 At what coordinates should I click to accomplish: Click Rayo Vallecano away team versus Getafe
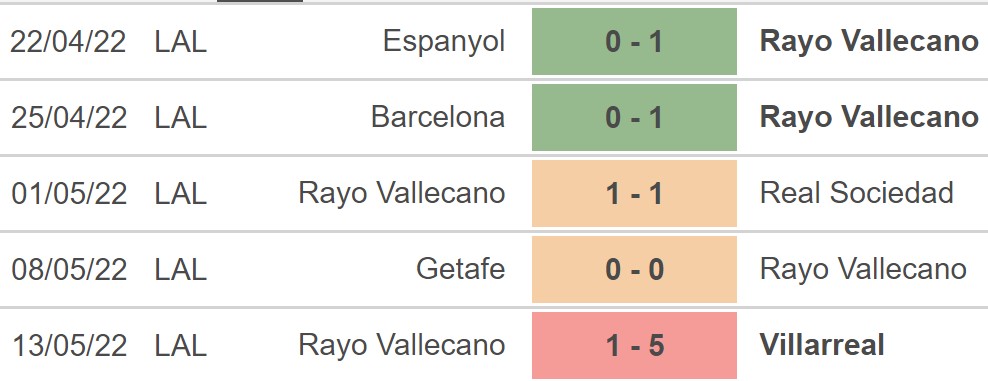pyautogui.click(x=863, y=271)
